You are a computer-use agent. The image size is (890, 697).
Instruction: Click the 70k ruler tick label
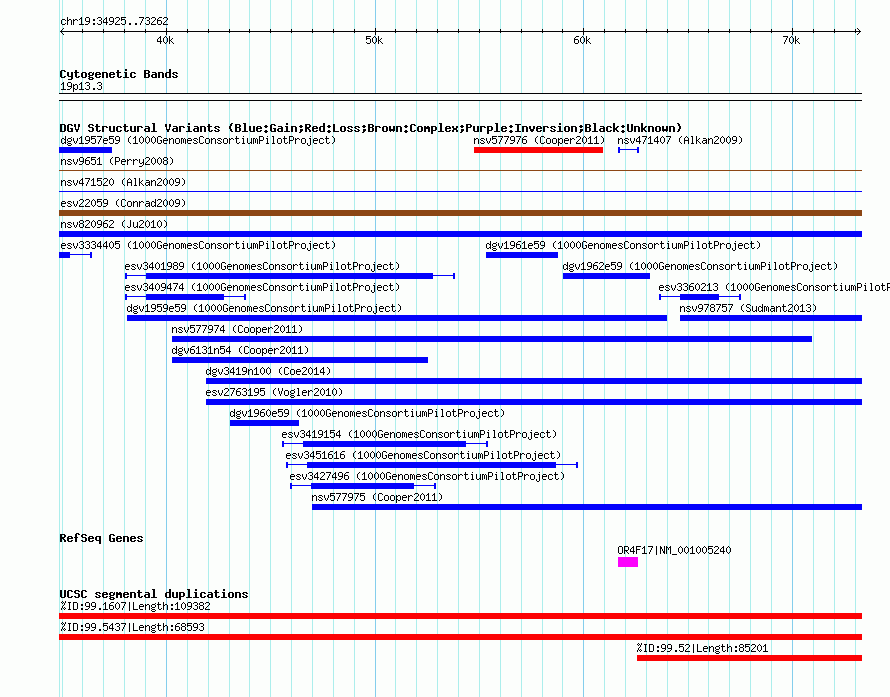791,40
